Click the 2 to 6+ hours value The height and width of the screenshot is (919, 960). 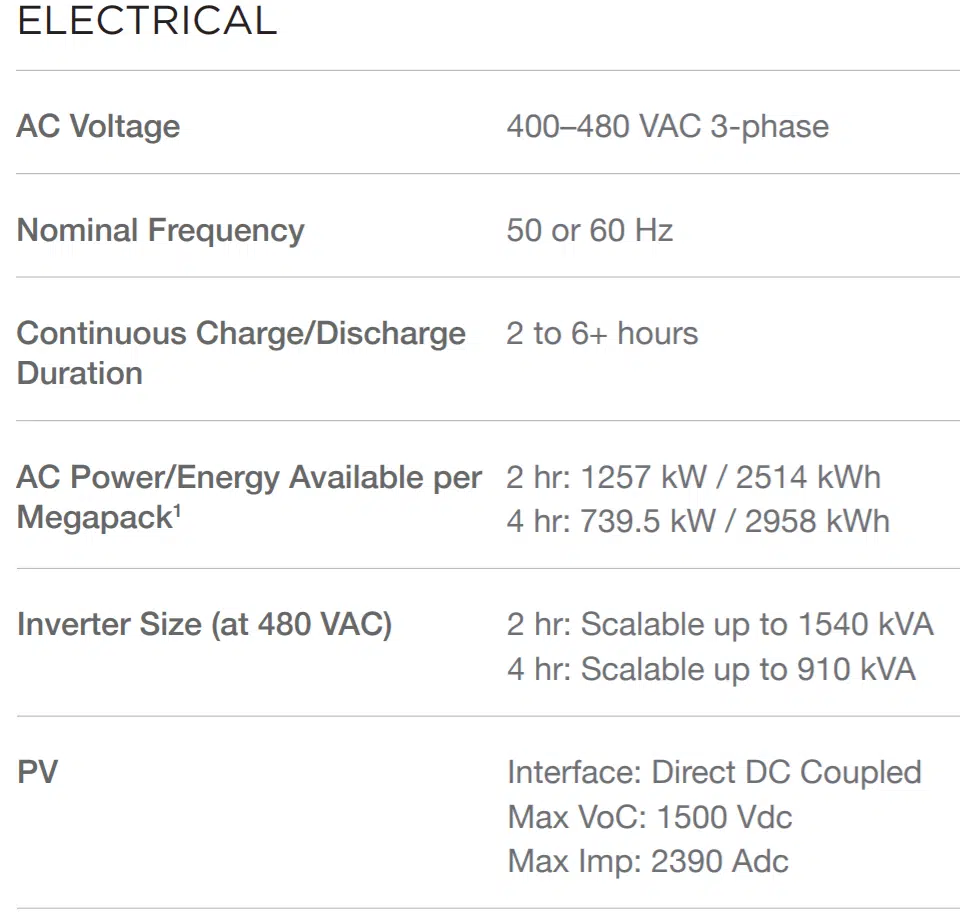pos(602,333)
